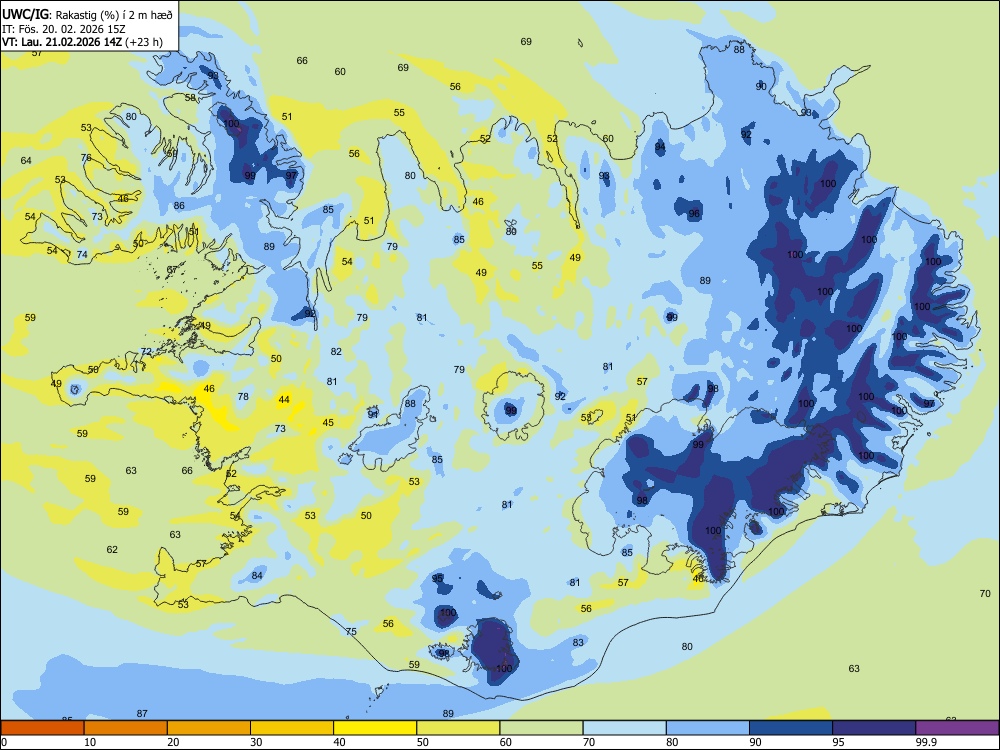
Task: Select the map value '84' in the southwest
Action: click(257, 575)
